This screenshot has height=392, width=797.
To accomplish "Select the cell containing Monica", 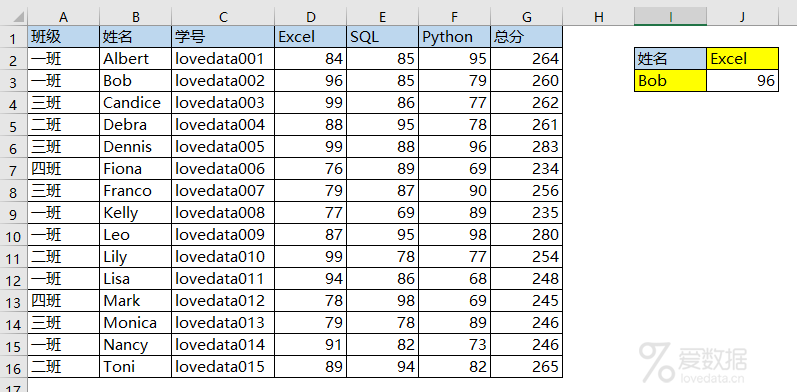I will click(x=136, y=323).
